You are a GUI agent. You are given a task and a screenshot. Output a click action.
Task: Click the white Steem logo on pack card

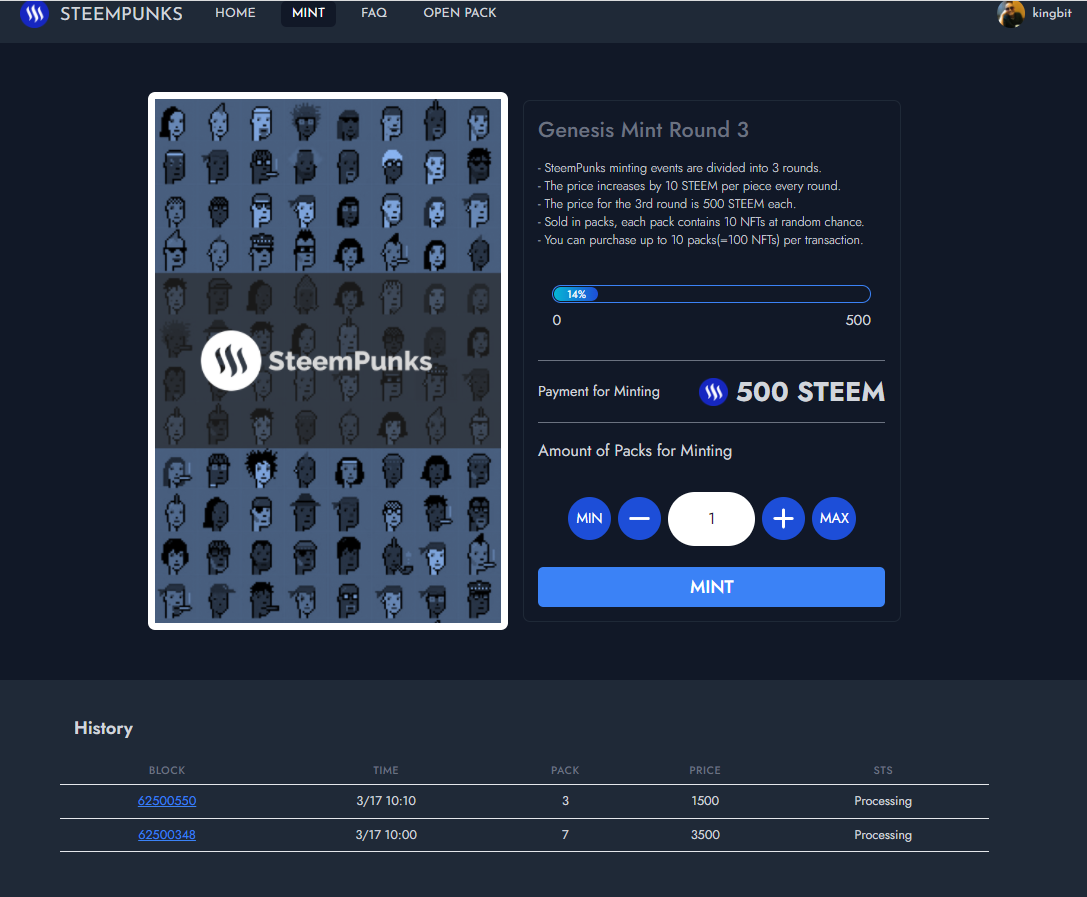(231, 360)
